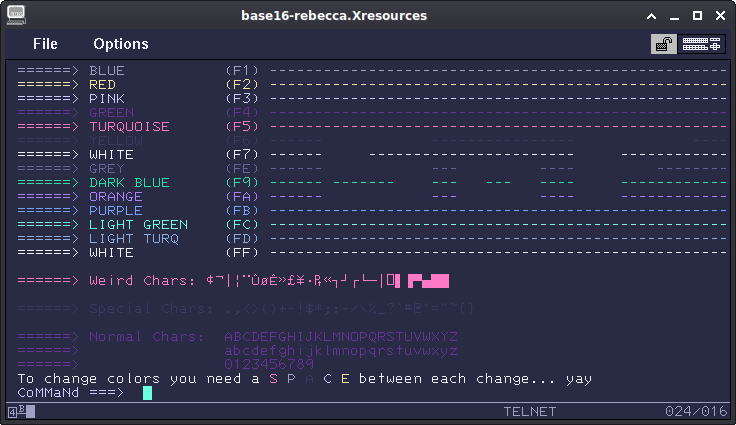Viewport: 736px width, 425px height.
Task: Click the RED row label
Action: [x=102, y=85]
